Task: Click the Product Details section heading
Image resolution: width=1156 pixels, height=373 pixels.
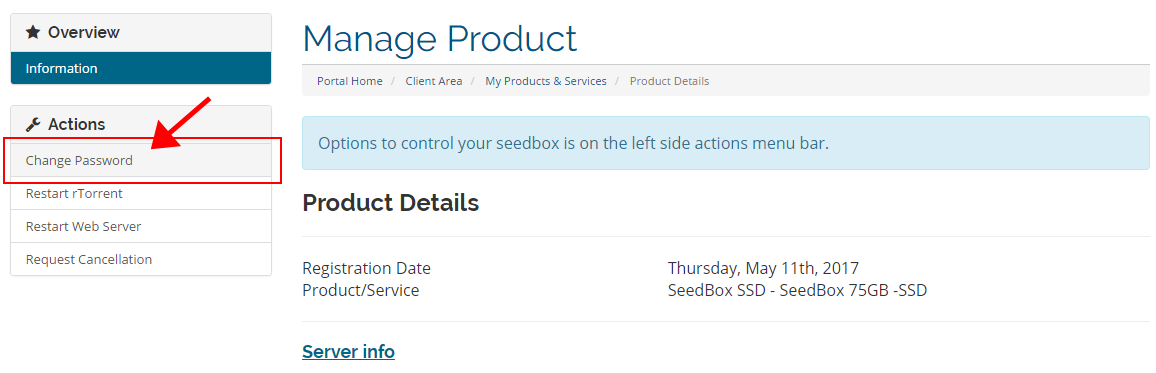Action: pos(391,203)
